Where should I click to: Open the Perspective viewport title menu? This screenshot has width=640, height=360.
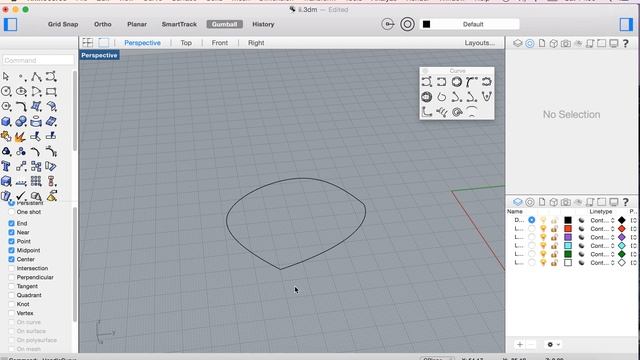[99, 55]
